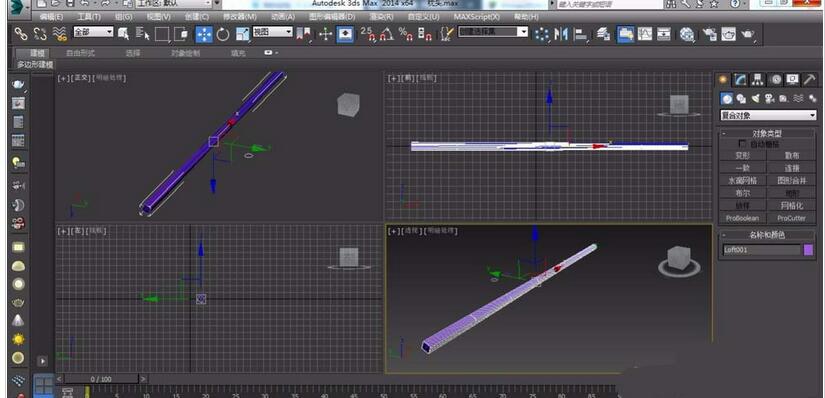825x398 pixels.
Task: Open the MAXScript(X) menu
Action: point(477,17)
